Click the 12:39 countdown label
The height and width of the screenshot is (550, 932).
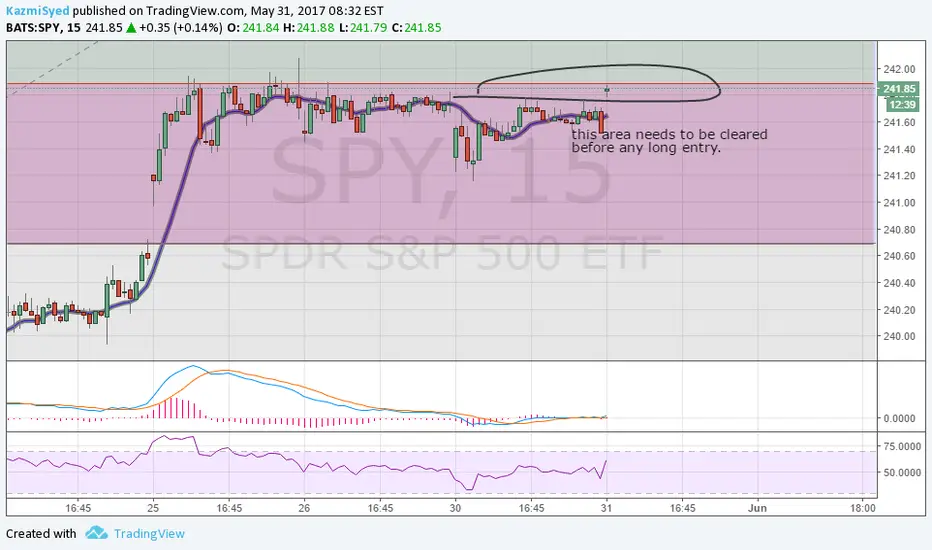[x=903, y=105]
